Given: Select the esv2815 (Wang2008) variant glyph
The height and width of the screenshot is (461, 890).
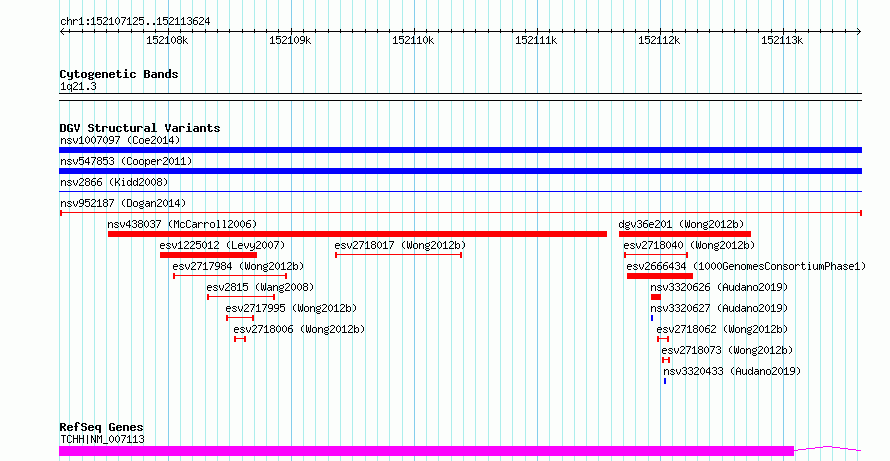Looking at the screenshot, I should pos(241,297).
